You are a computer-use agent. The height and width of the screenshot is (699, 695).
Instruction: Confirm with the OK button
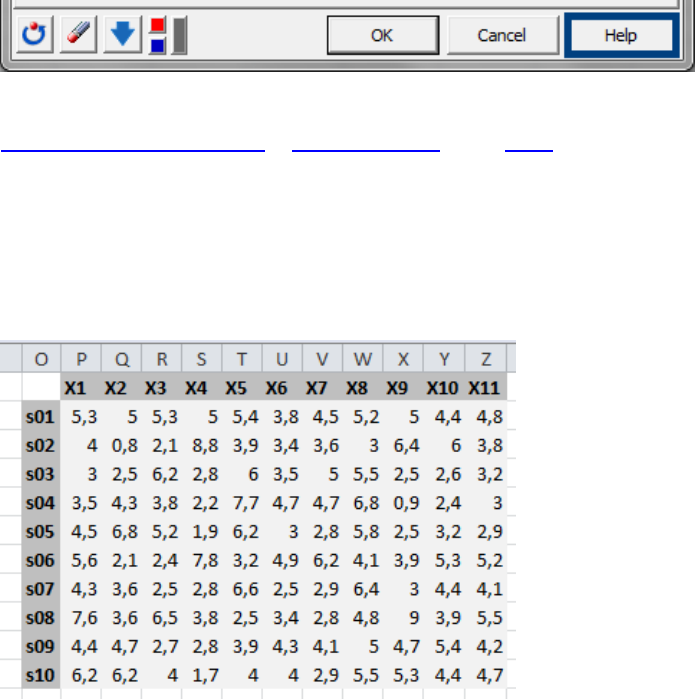tap(383, 35)
